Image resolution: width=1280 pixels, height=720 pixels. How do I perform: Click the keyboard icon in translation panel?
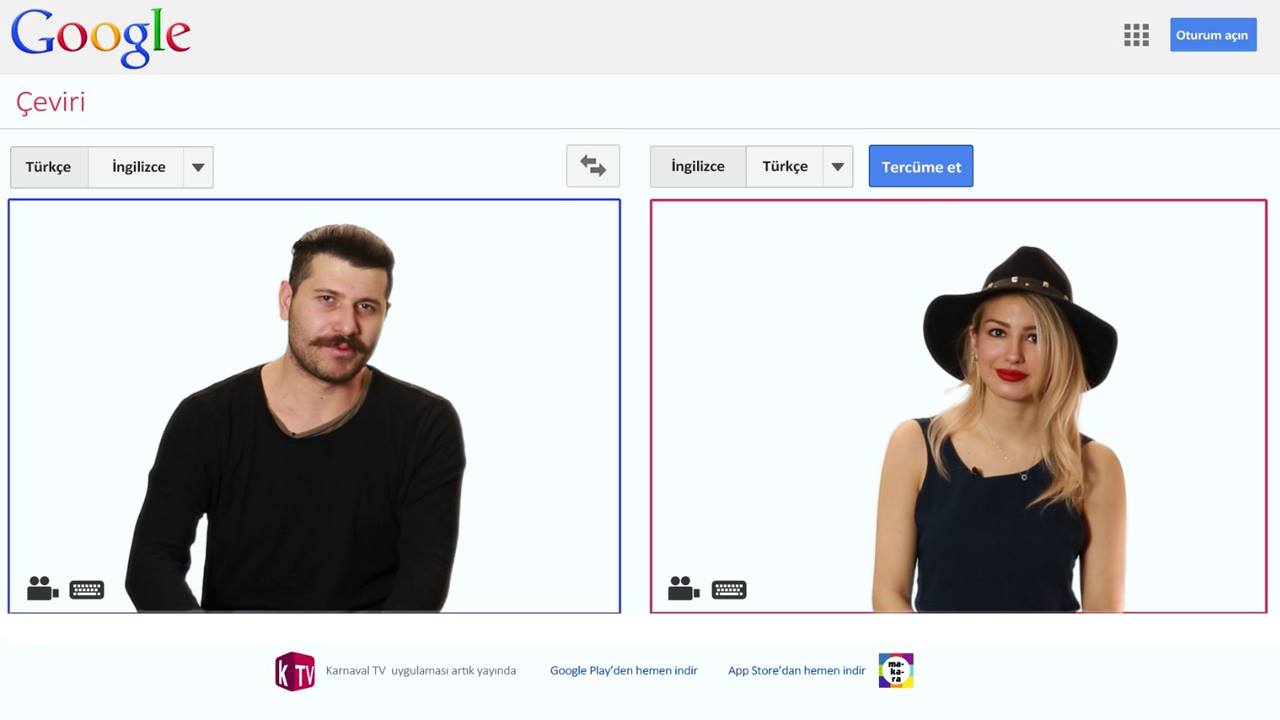pos(729,589)
